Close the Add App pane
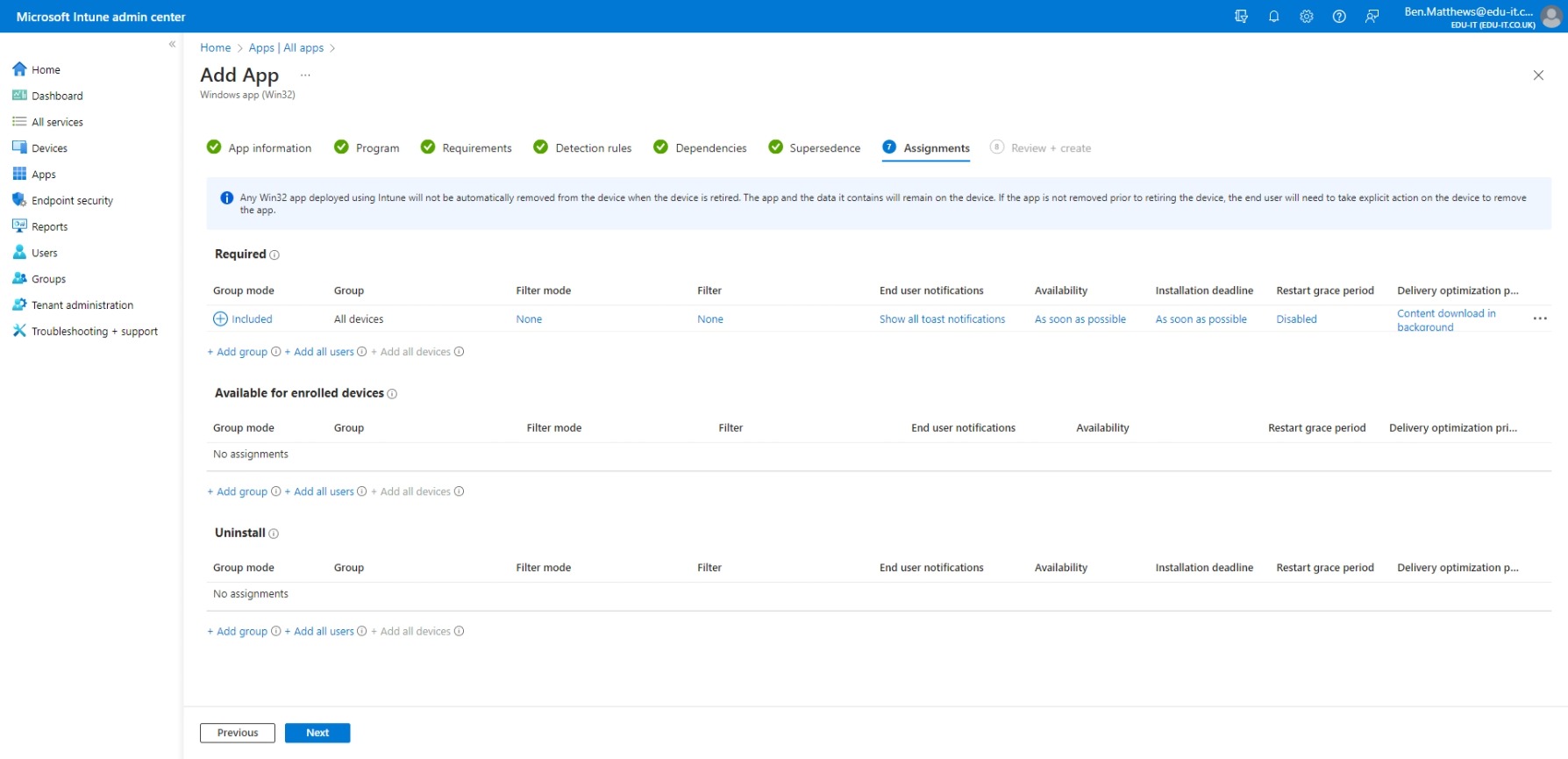 [x=1538, y=75]
